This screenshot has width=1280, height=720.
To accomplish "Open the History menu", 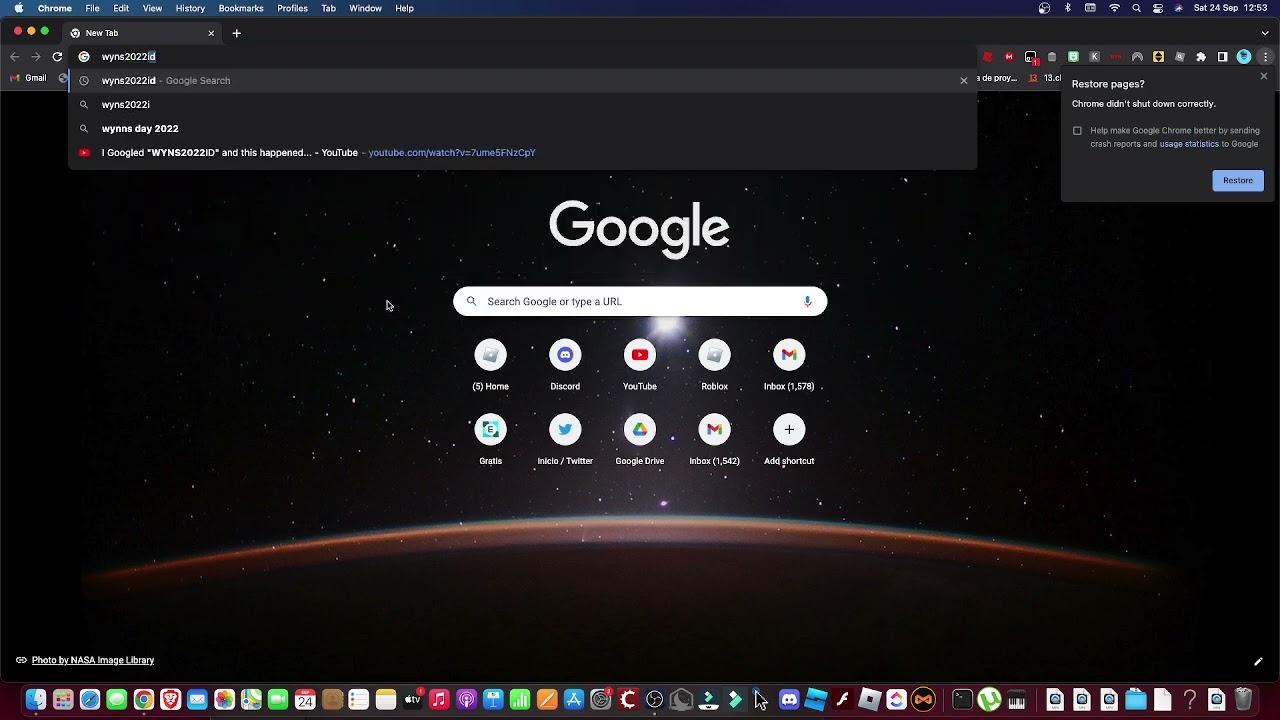I will (x=190, y=8).
